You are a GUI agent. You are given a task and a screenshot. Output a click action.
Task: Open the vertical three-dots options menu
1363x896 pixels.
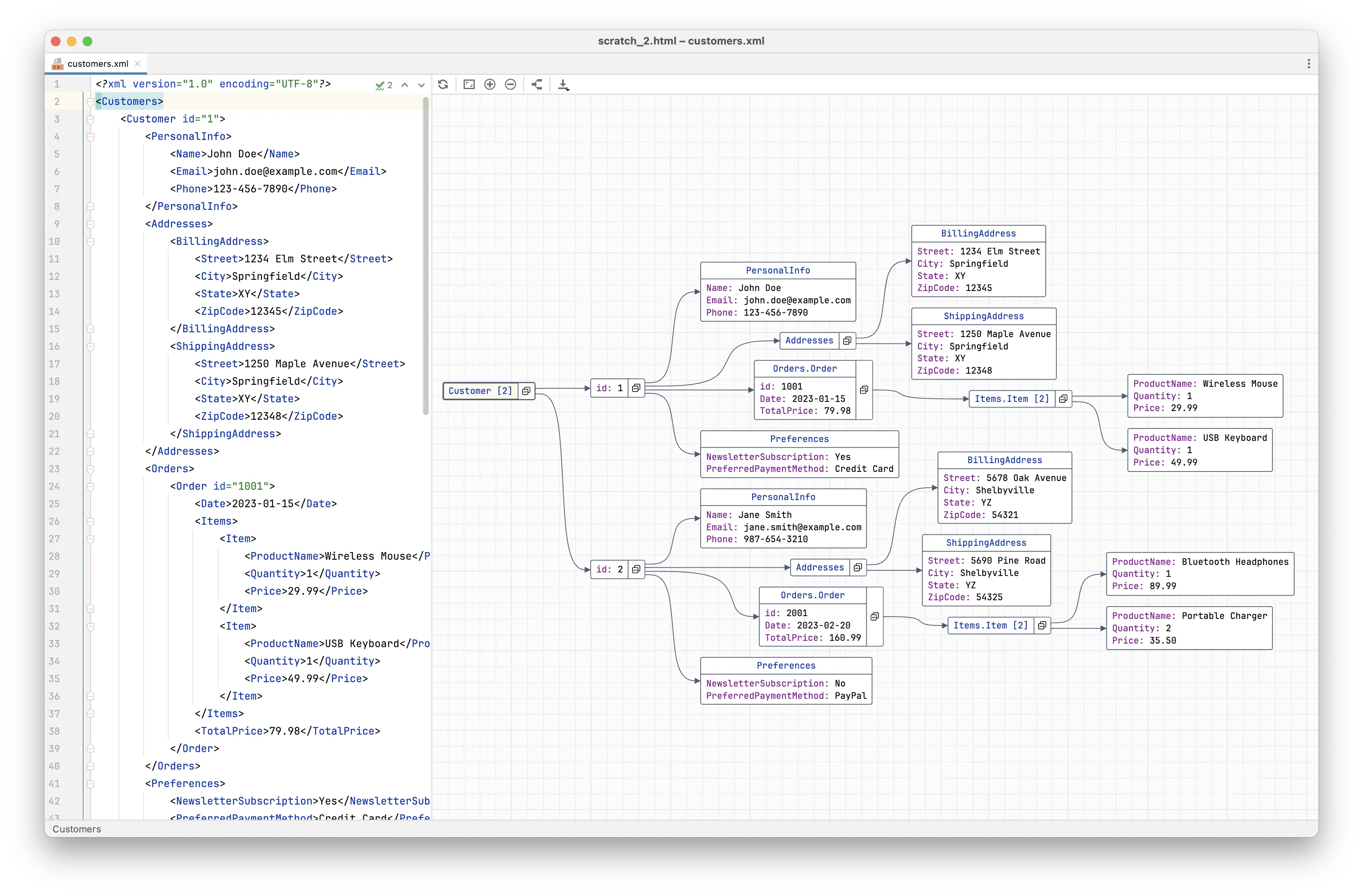(x=1309, y=64)
